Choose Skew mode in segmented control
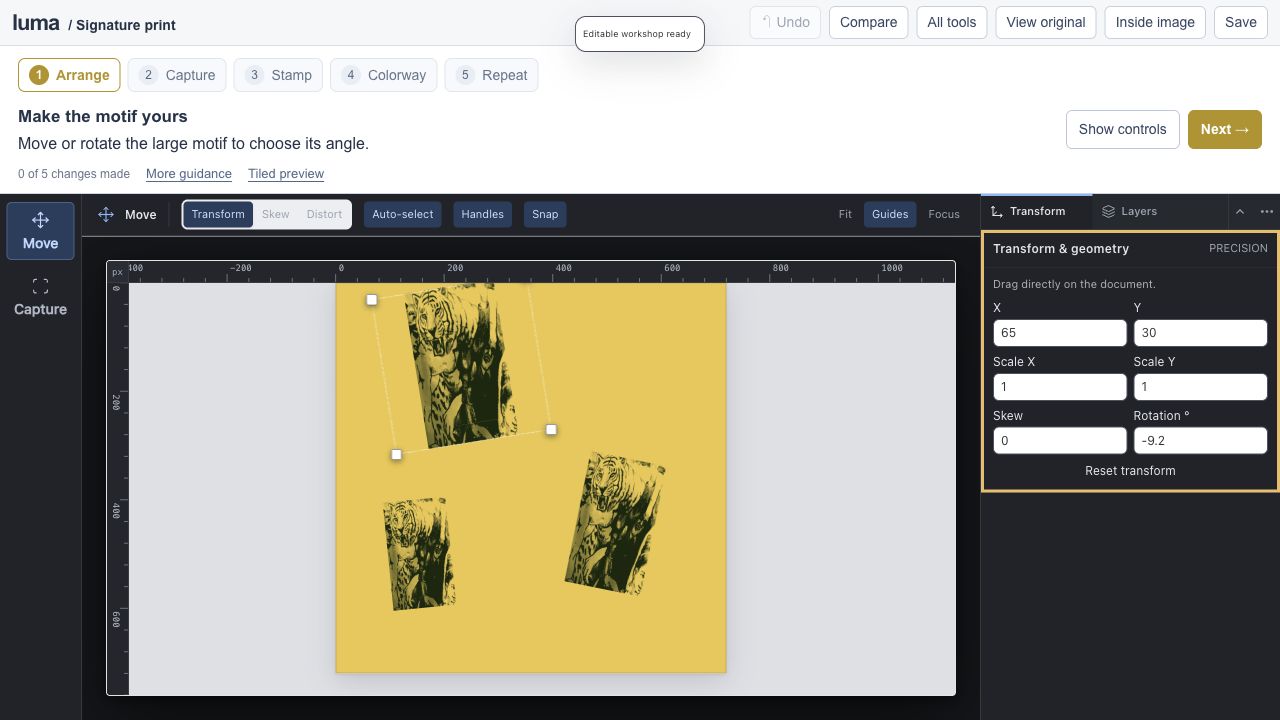This screenshot has width=1280, height=720. [x=275, y=214]
